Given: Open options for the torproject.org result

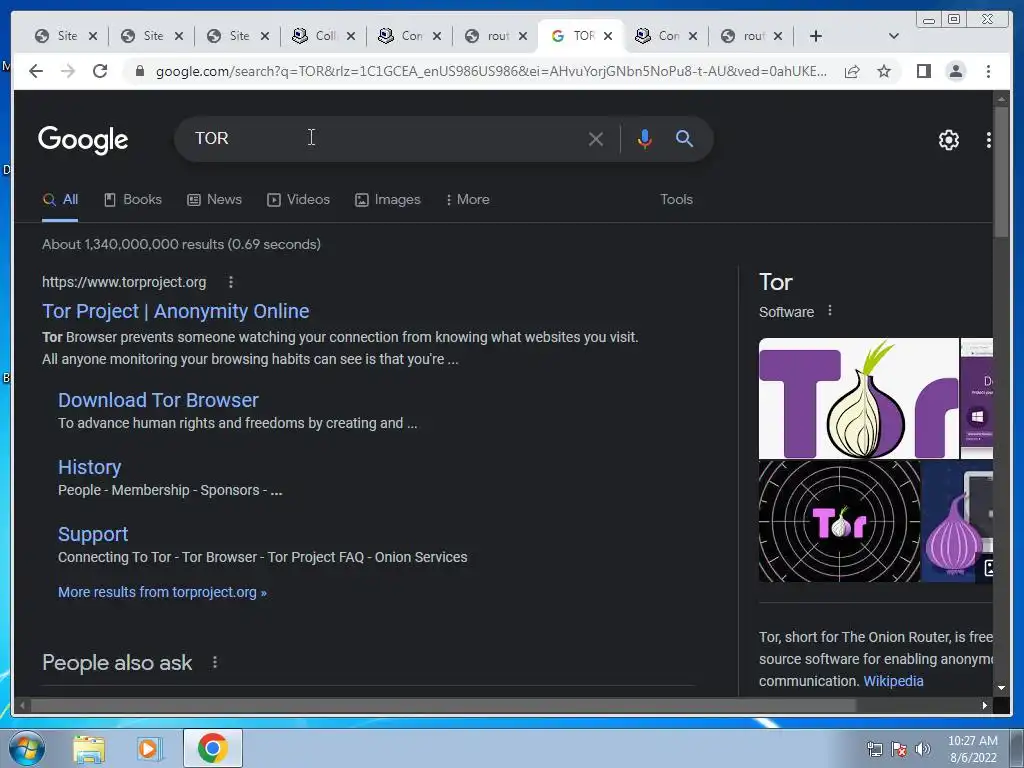Looking at the screenshot, I should (231, 282).
